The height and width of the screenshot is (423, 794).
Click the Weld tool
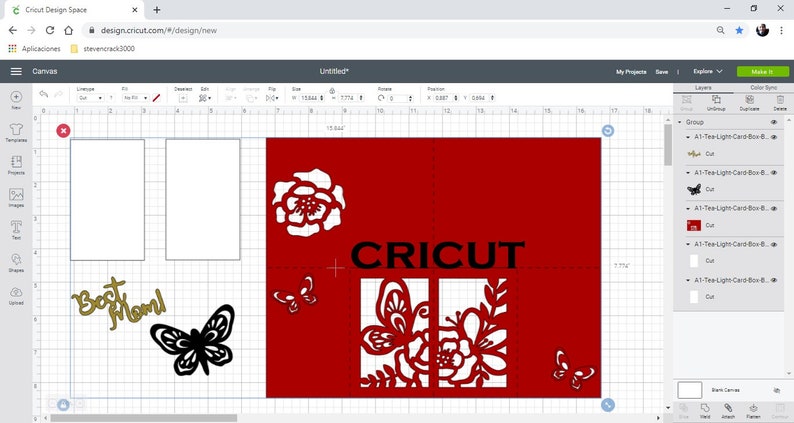(705, 410)
